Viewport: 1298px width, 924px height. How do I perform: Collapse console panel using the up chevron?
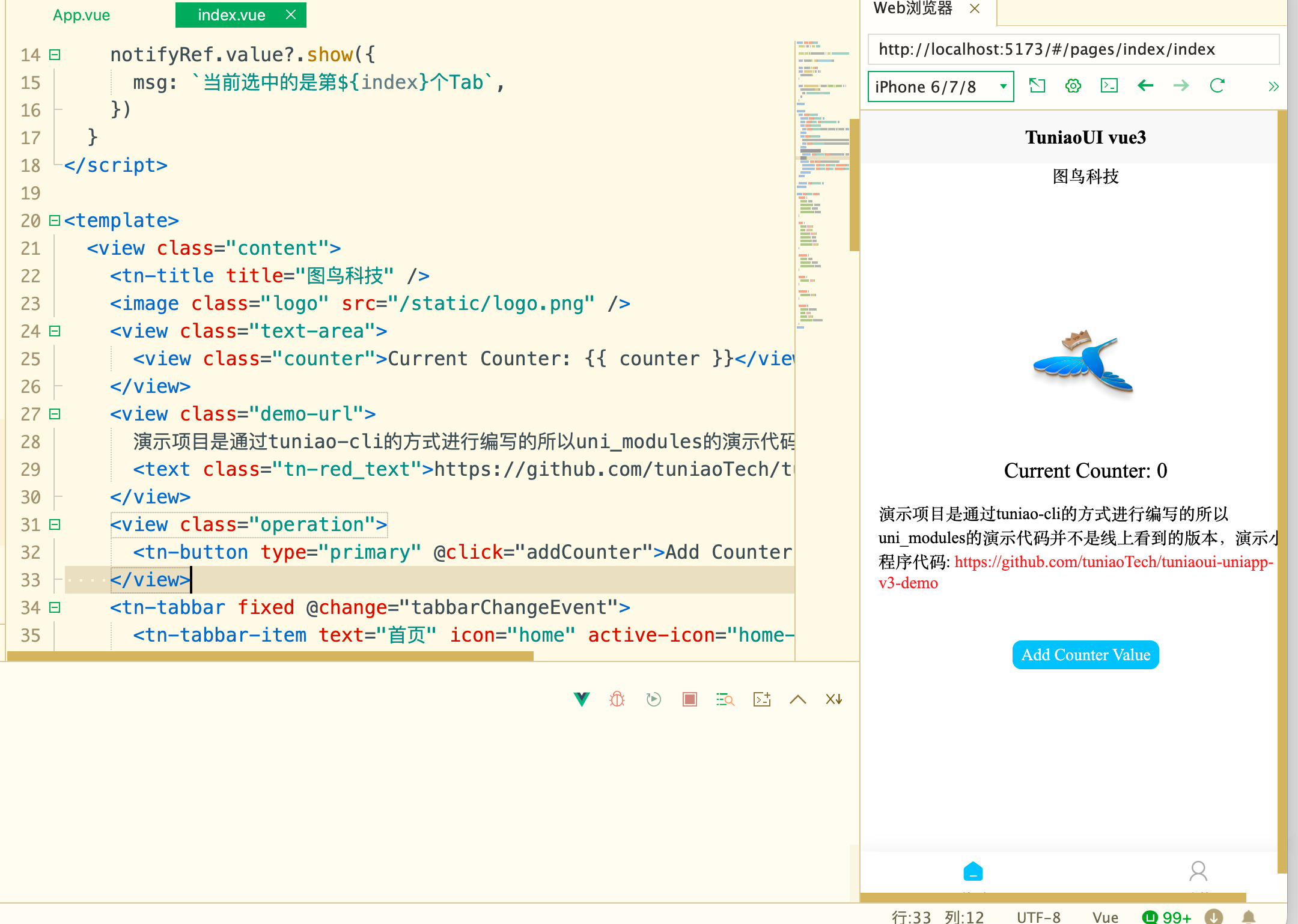797,699
